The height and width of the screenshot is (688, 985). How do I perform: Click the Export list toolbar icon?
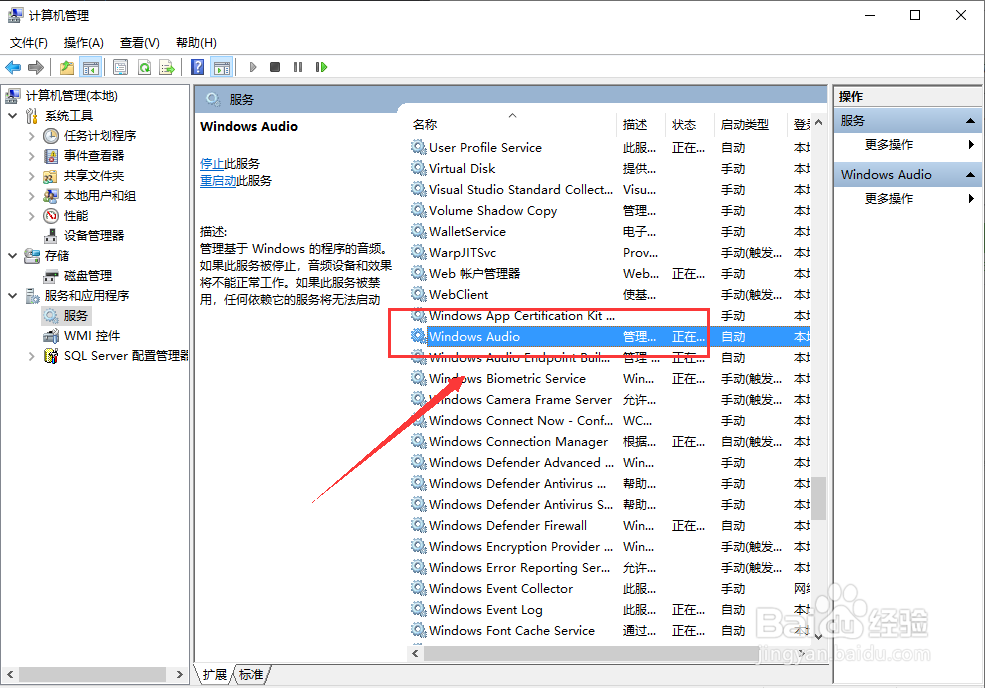[x=166, y=67]
